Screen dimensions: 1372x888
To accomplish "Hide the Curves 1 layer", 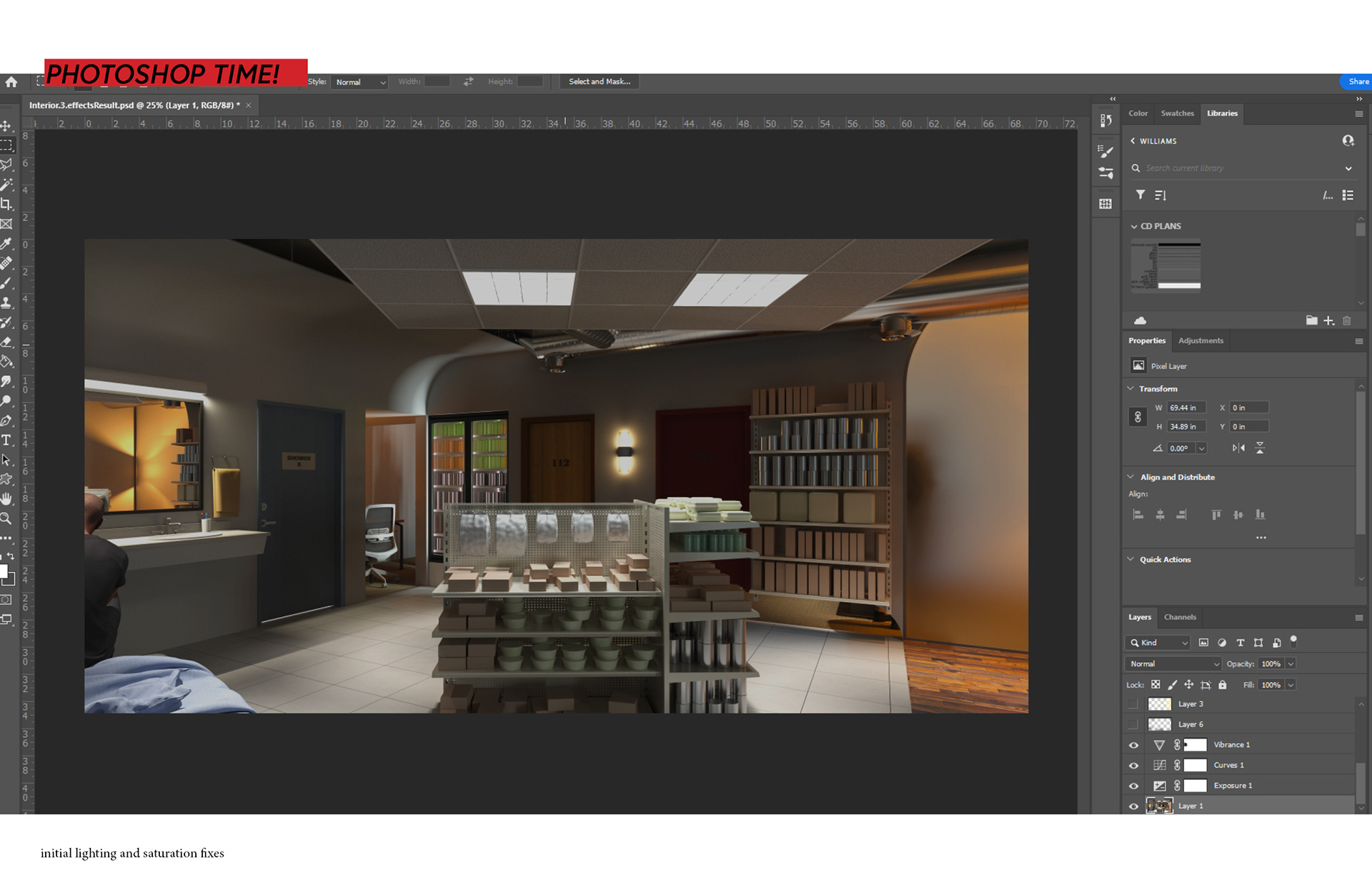I will tap(1133, 766).
